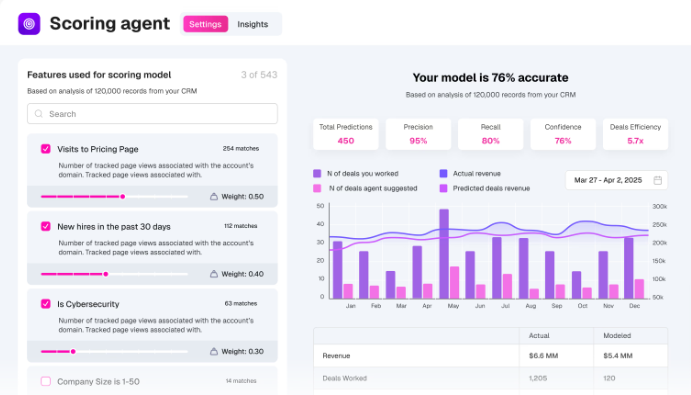This screenshot has width=691, height=395.
Task: Click the '14 matches' label
Action: coord(241,381)
